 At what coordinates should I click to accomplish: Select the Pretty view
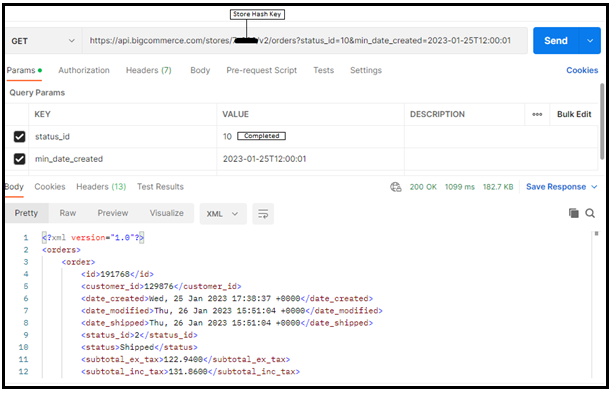point(27,213)
